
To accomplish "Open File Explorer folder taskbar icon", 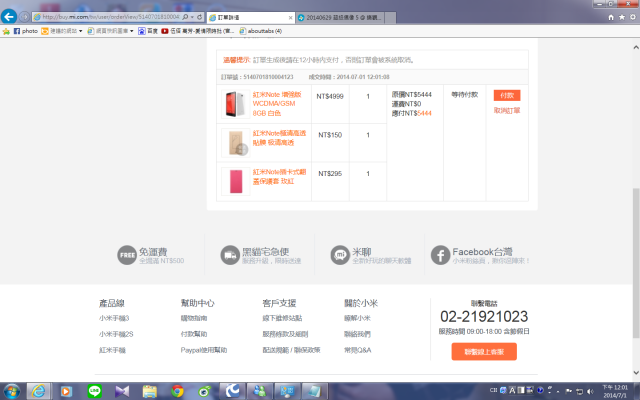I will click(x=149, y=391).
